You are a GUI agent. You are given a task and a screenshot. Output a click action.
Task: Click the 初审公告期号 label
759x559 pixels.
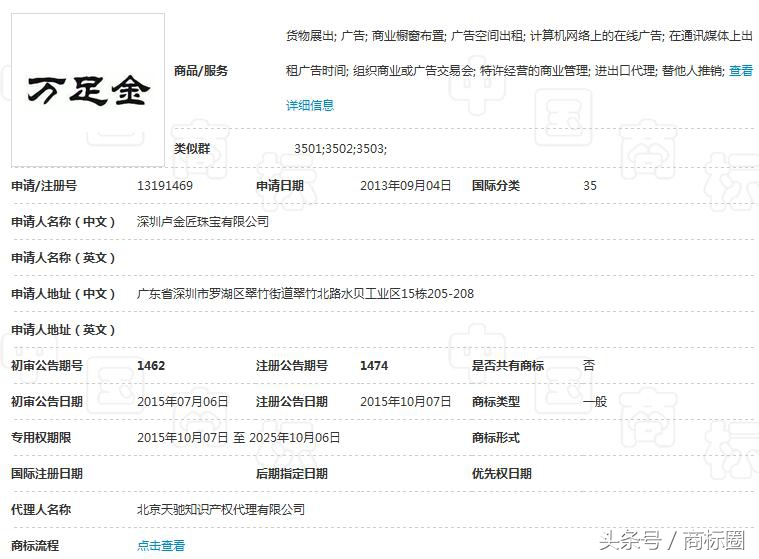pos(47,365)
